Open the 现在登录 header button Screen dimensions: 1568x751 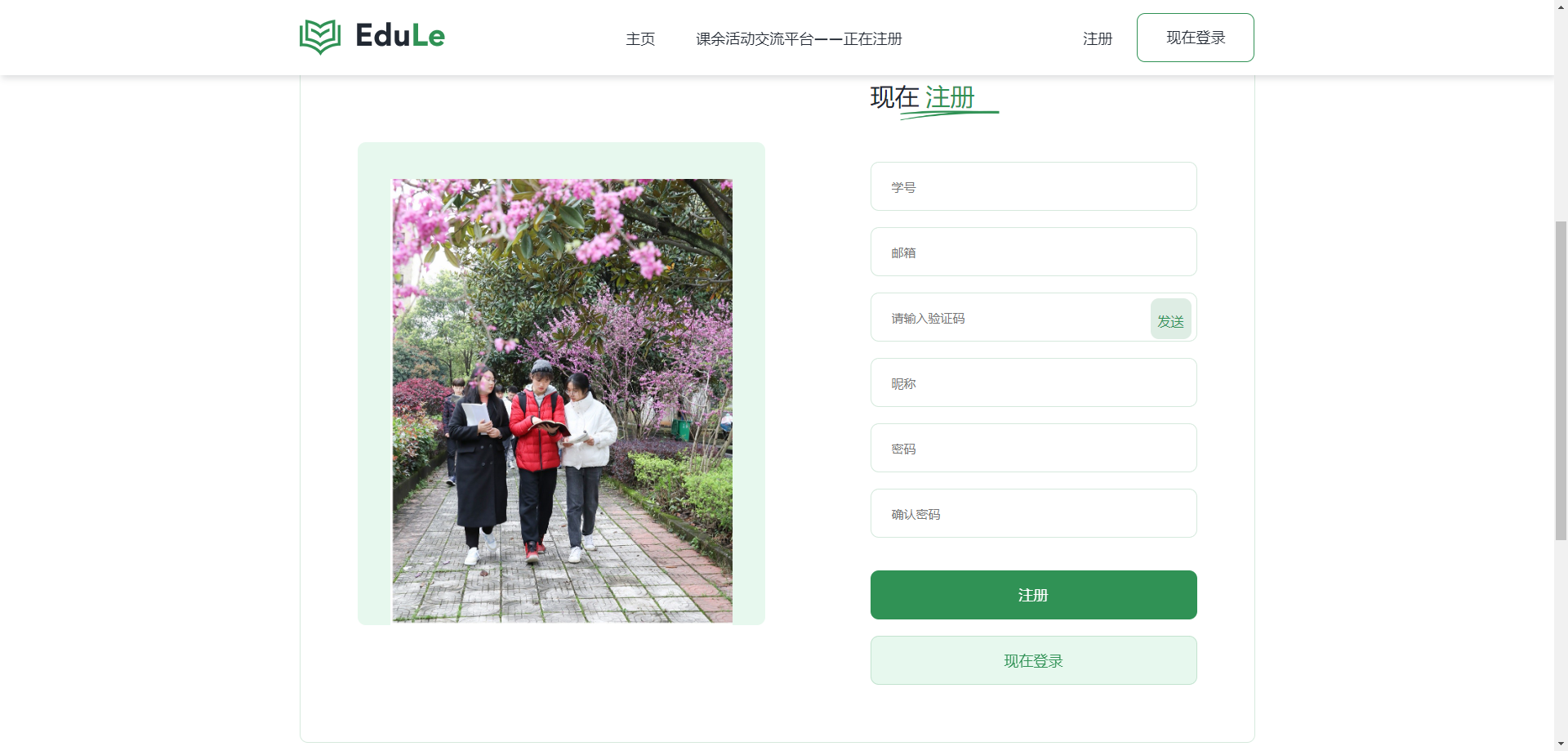[x=1196, y=38]
